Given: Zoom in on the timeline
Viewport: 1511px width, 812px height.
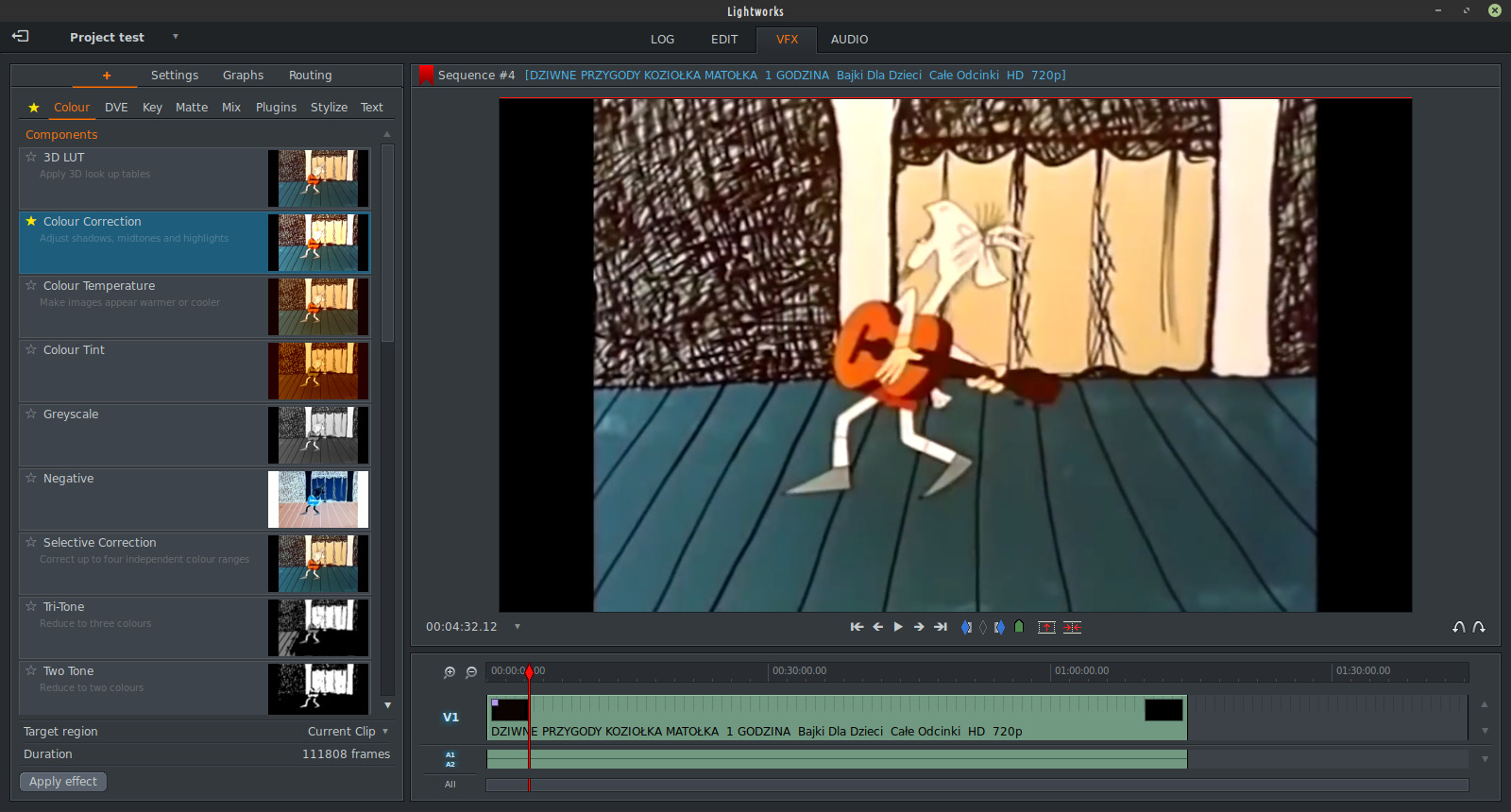Looking at the screenshot, I should tap(450, 672).
